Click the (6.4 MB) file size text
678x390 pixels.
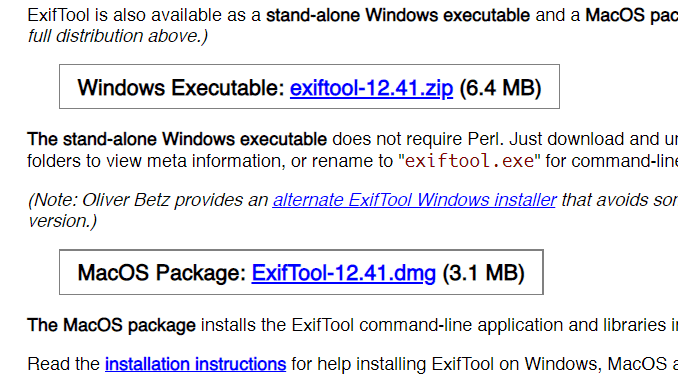[x=500, y=88]
